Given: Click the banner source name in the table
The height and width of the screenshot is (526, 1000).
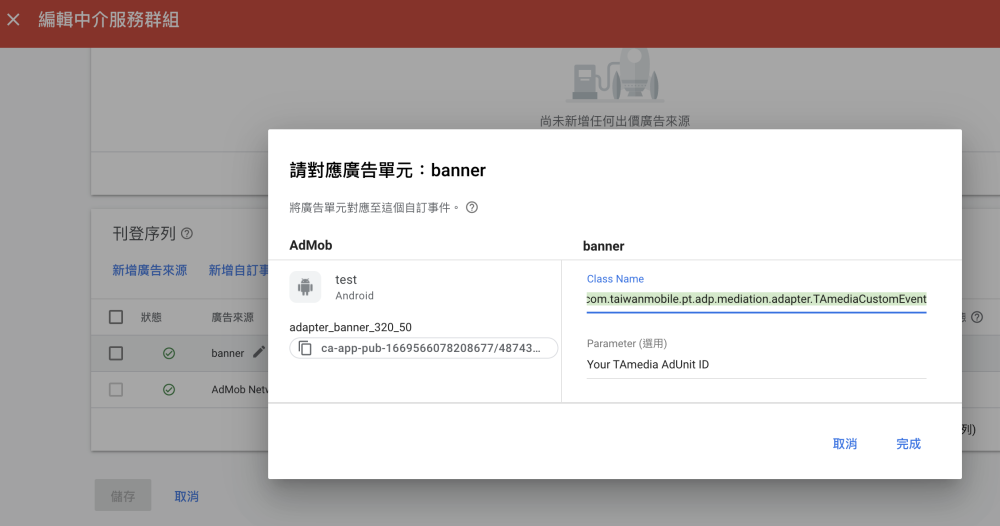Looking at the screenshot, I should click(228, 353).
